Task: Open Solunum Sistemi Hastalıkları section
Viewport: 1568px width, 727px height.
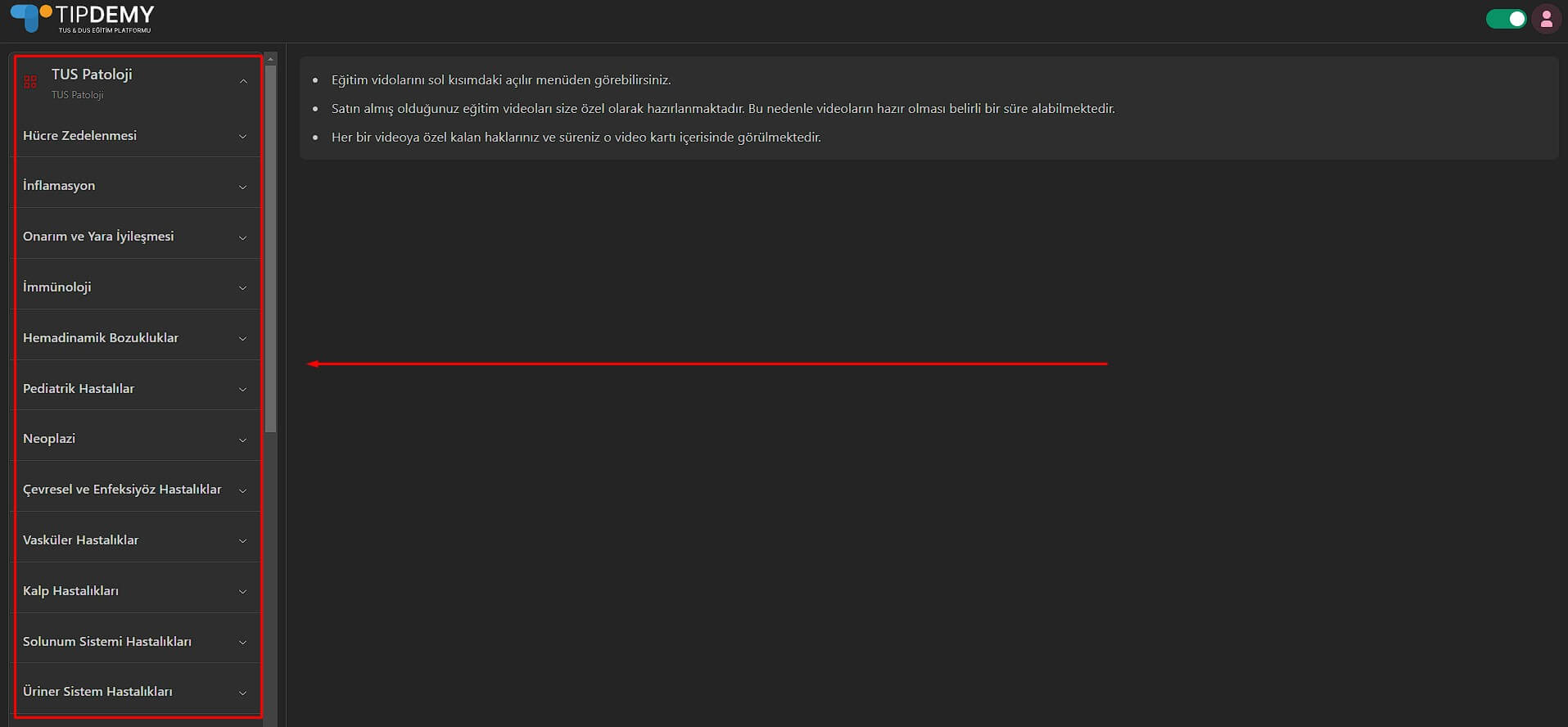Action: tap(107, 642)
